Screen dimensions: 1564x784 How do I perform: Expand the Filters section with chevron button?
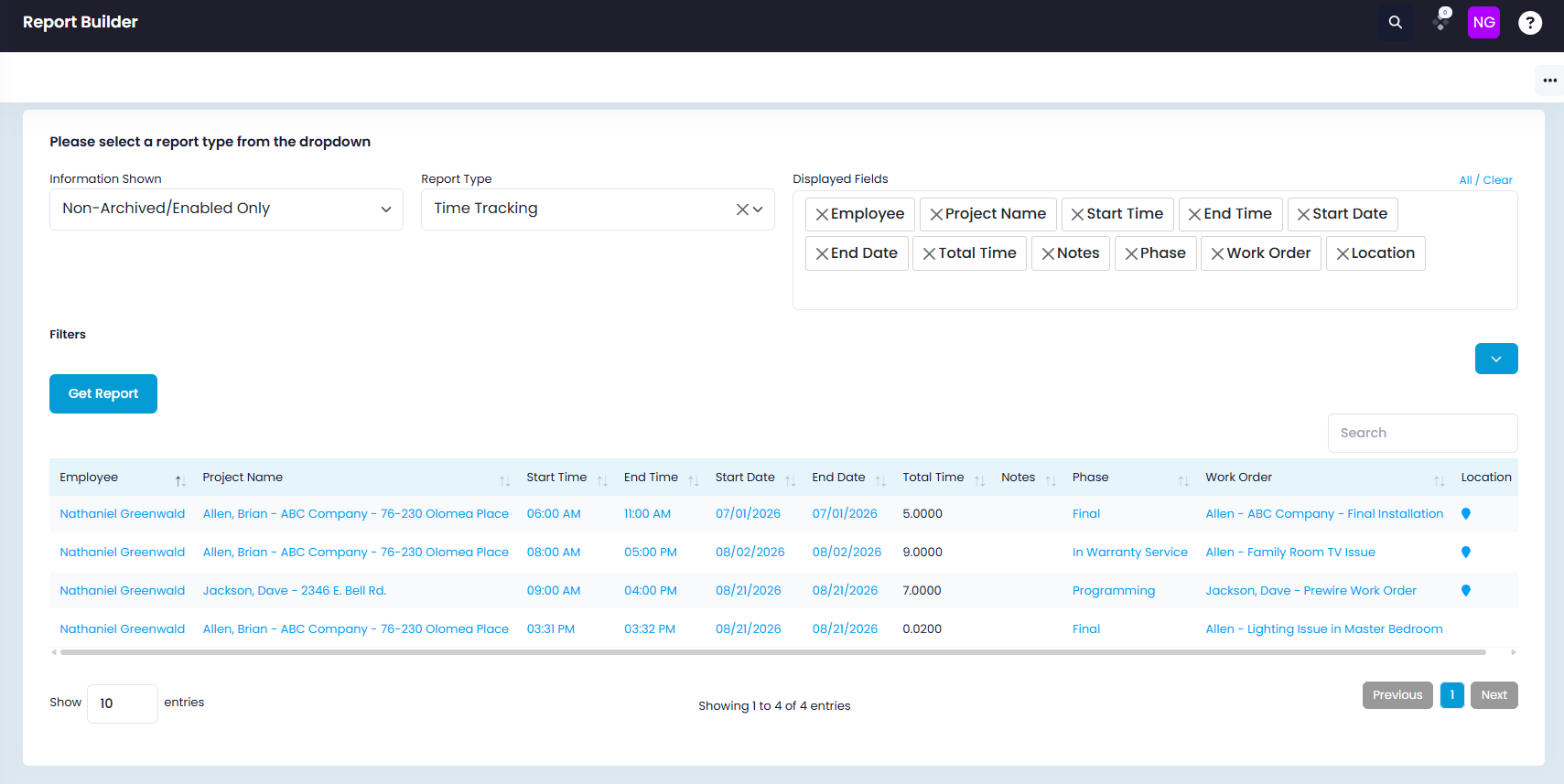(x=1496, y=359)
